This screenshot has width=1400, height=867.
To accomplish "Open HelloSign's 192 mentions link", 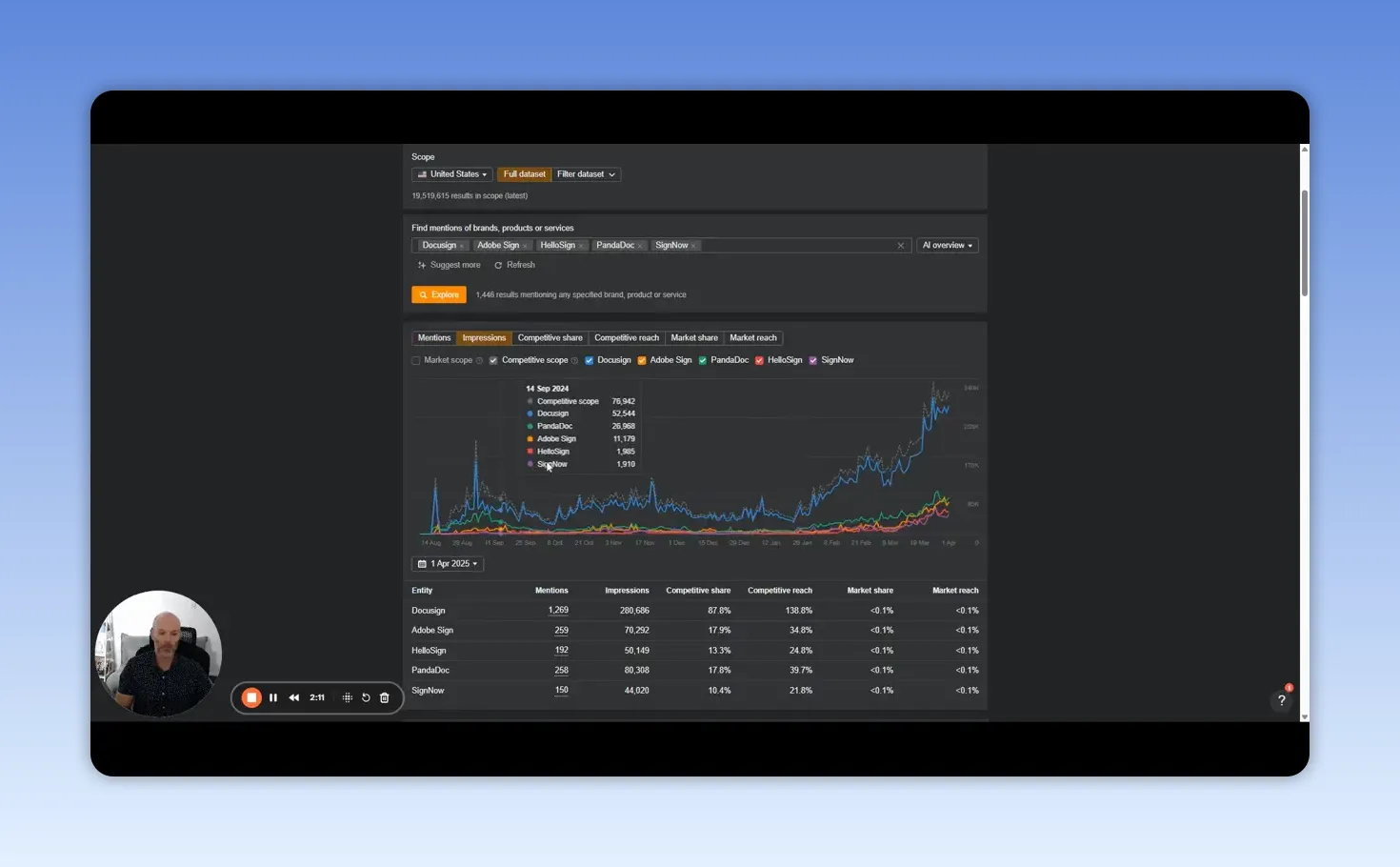I will pyautogui.click(x=562, y=651).
